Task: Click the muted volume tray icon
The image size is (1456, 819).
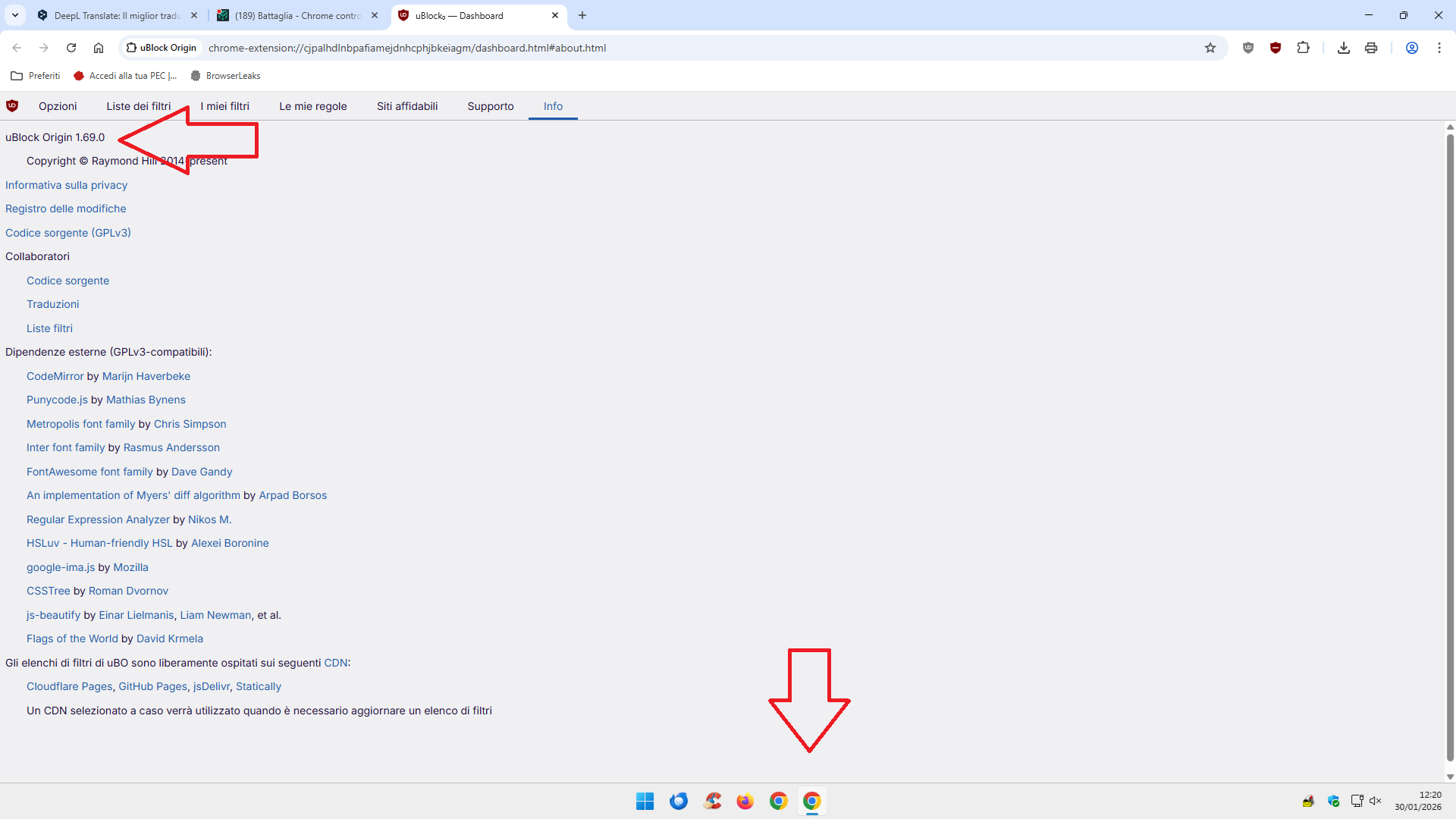Action: pyautogui.click(x=1376, y=801)
